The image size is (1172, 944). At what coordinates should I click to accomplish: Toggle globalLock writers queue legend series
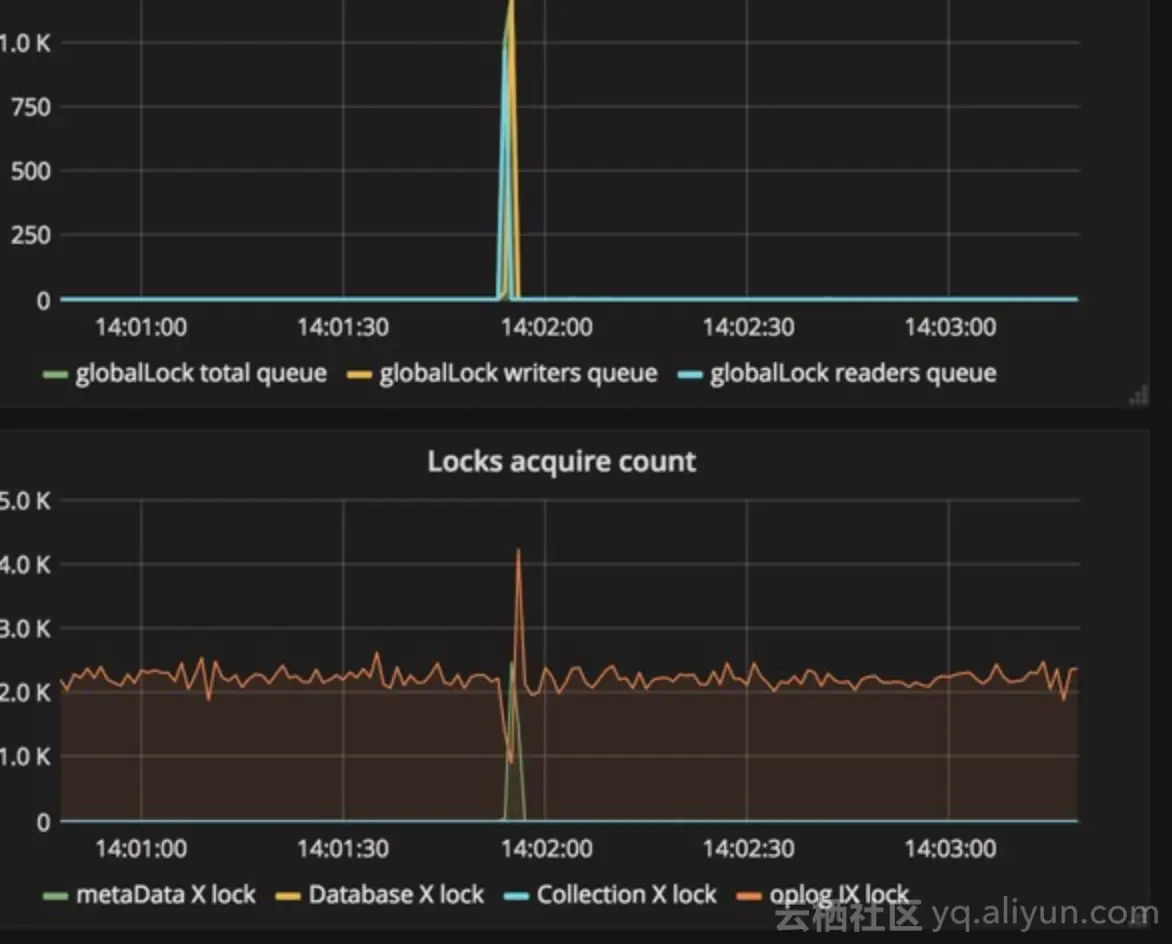519,373
